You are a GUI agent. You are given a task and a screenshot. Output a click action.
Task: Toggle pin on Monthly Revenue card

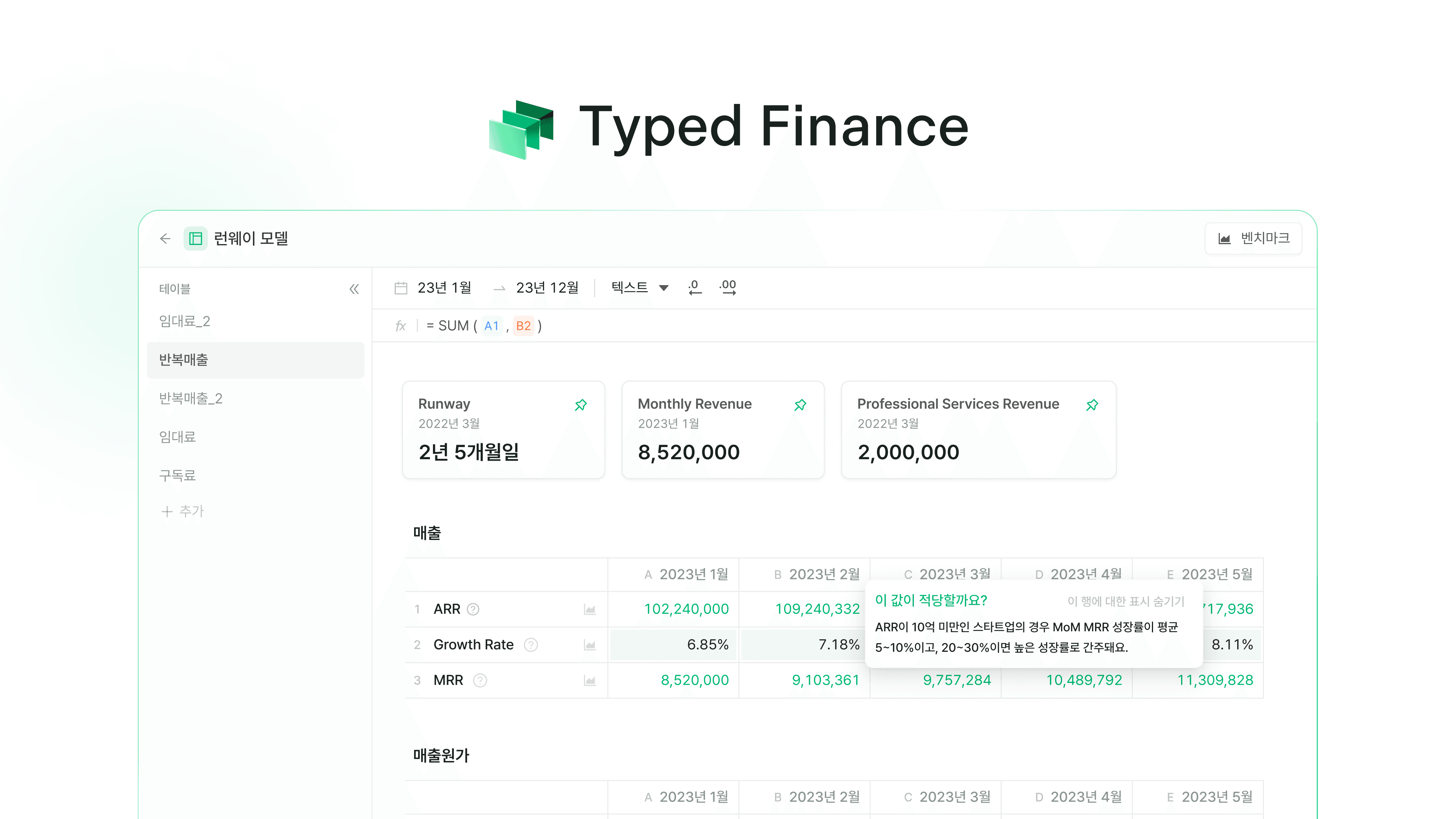[x=800, y=405]
